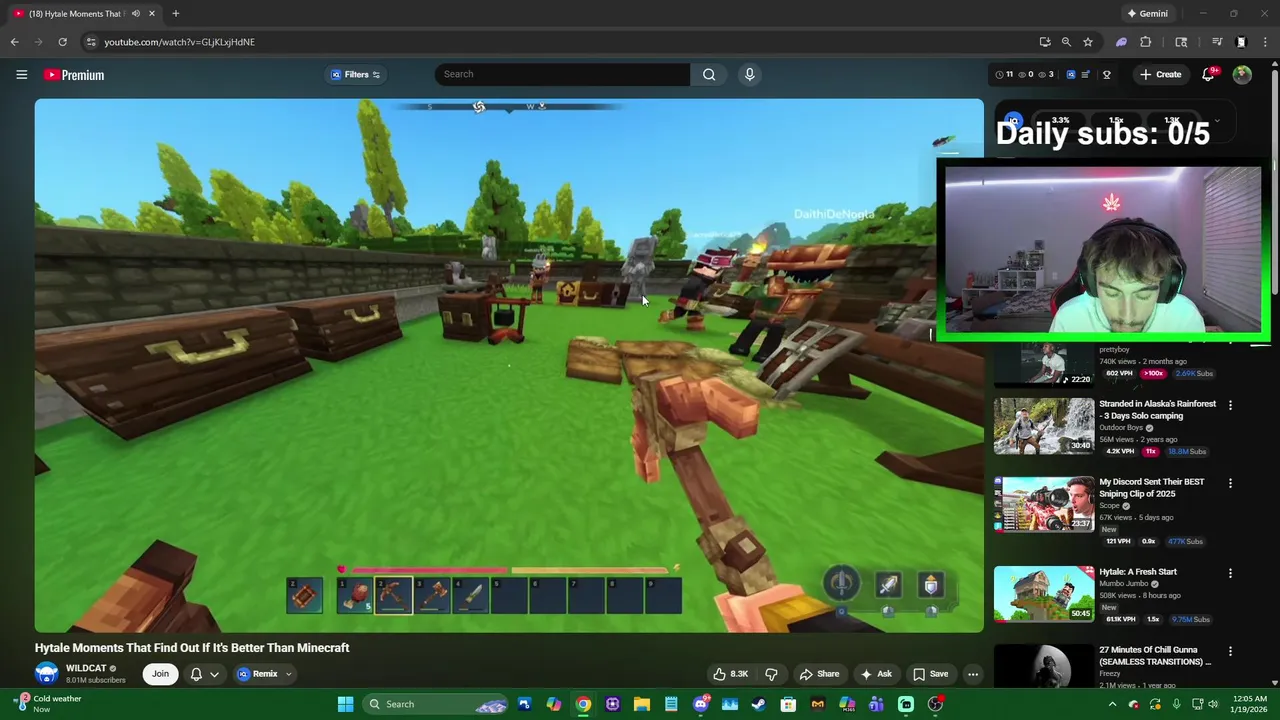The image size is (1280, 720).
Task: Open Gemini in Chrome
Action: pos(1147,13)
